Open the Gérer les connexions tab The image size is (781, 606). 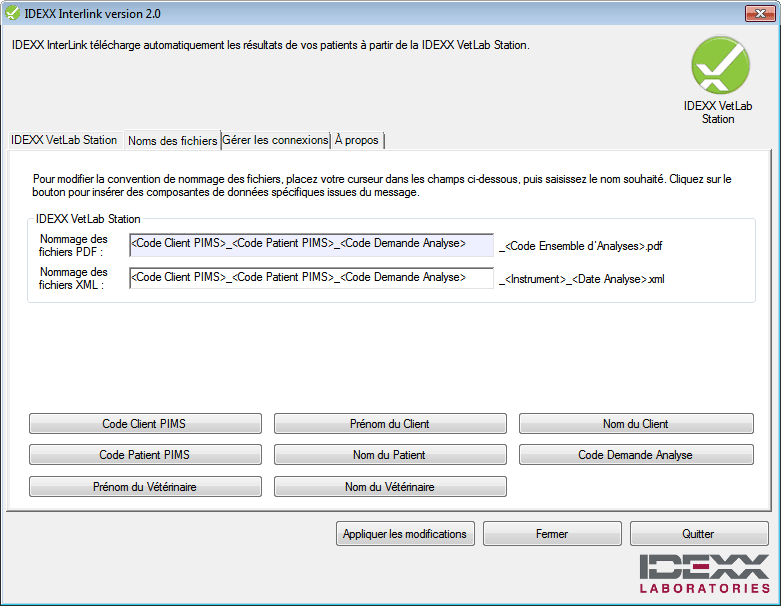275,140
